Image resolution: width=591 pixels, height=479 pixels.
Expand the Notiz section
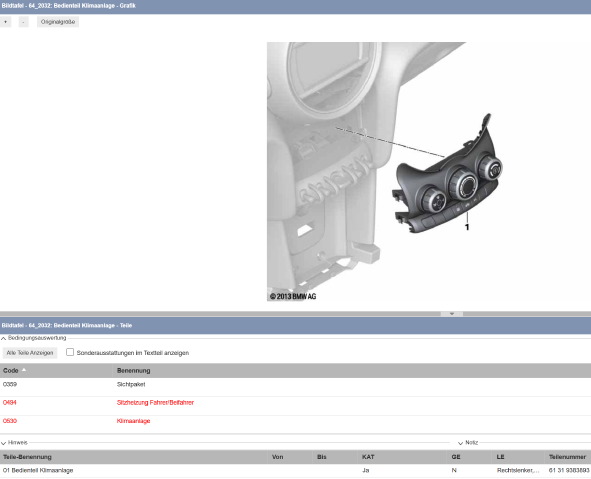click(x=460, y=443)
